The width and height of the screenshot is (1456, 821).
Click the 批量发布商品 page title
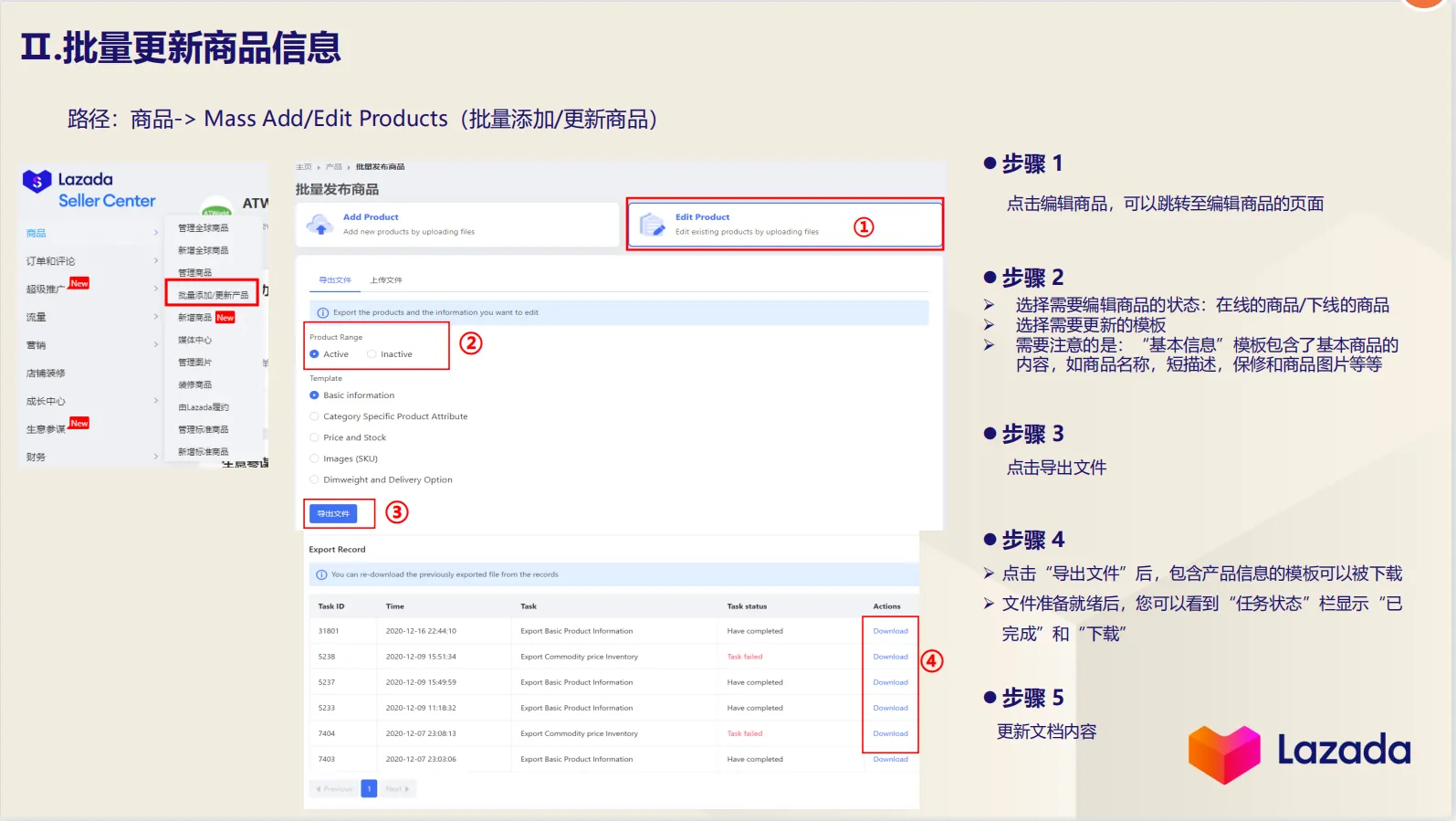337,189
